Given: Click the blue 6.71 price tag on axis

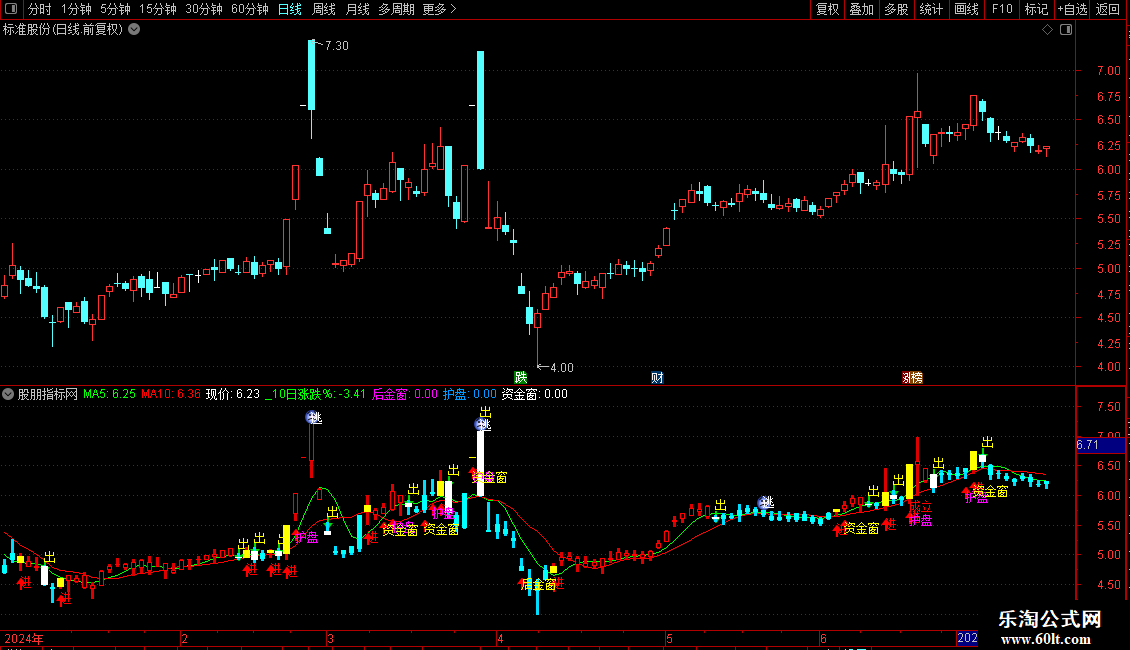Looking at the screenshot, I should (x=1100, y=445).
